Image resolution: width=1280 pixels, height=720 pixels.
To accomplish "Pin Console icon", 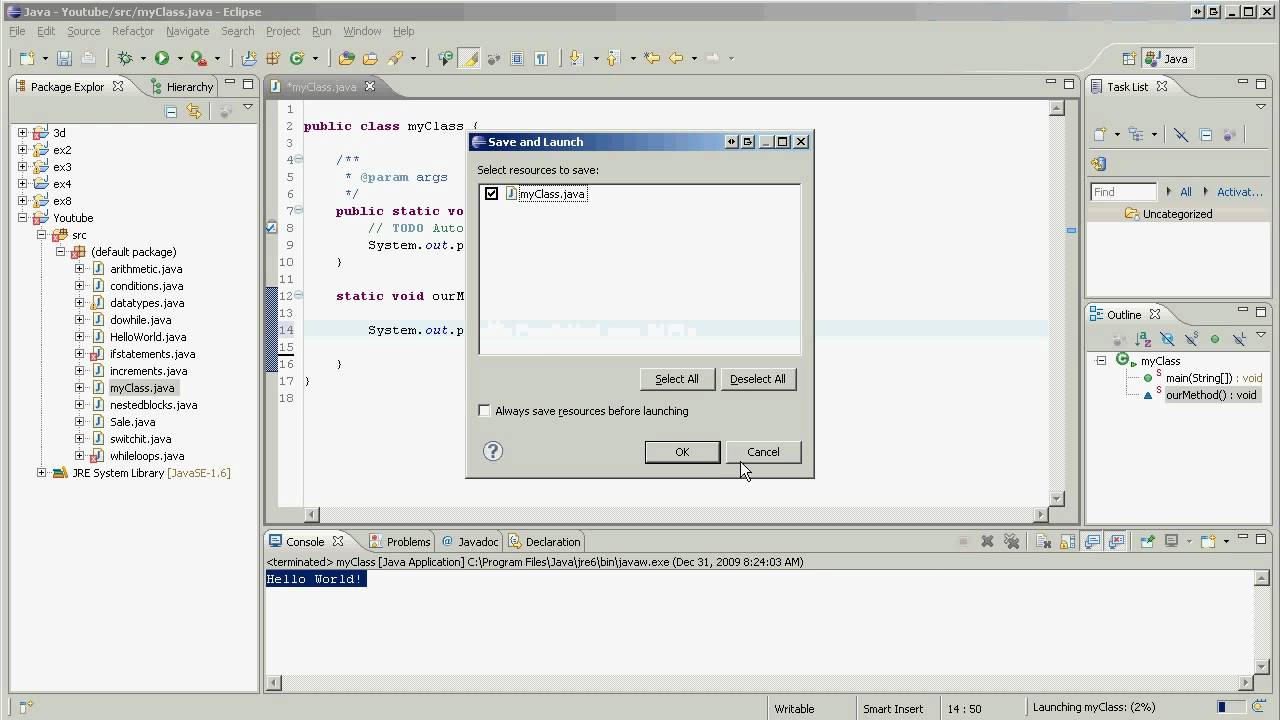I will point(1147,542).
